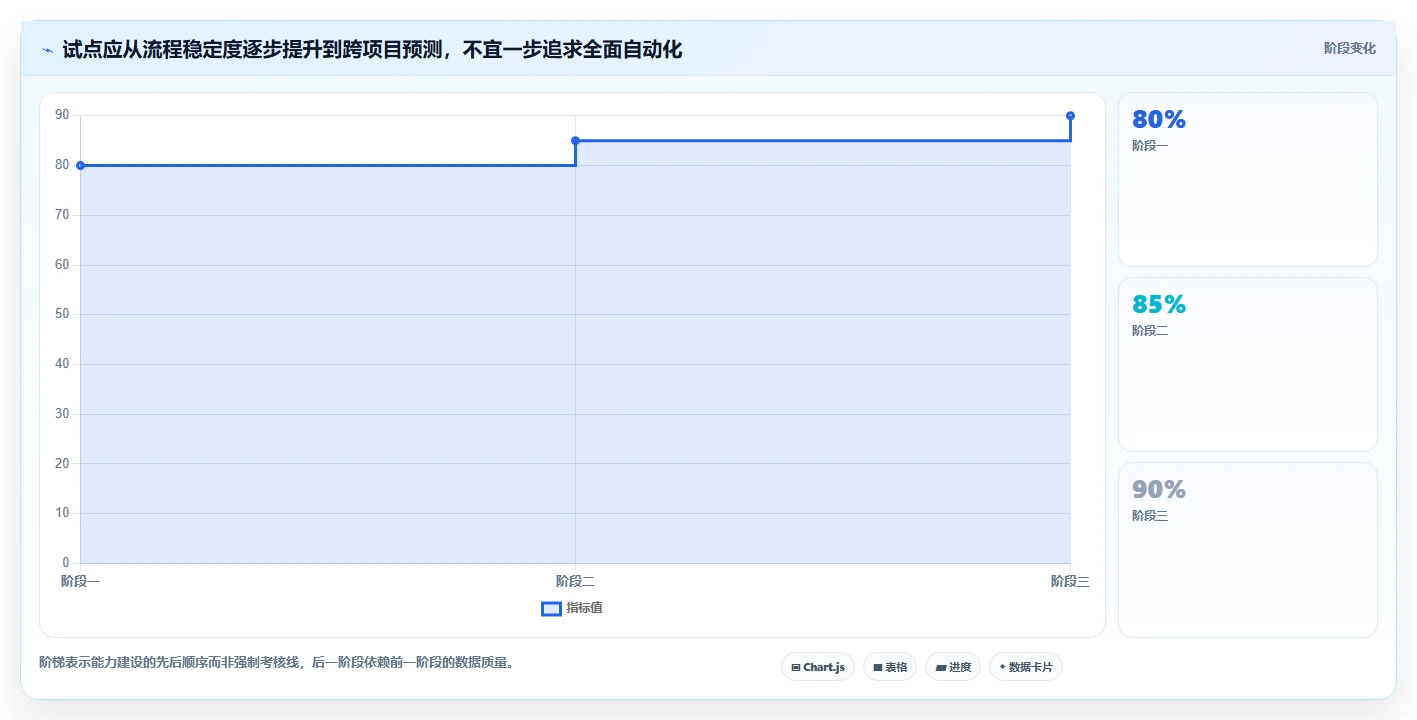
Task: Click the y-axis tick label 10
Action: coord(62,513)
